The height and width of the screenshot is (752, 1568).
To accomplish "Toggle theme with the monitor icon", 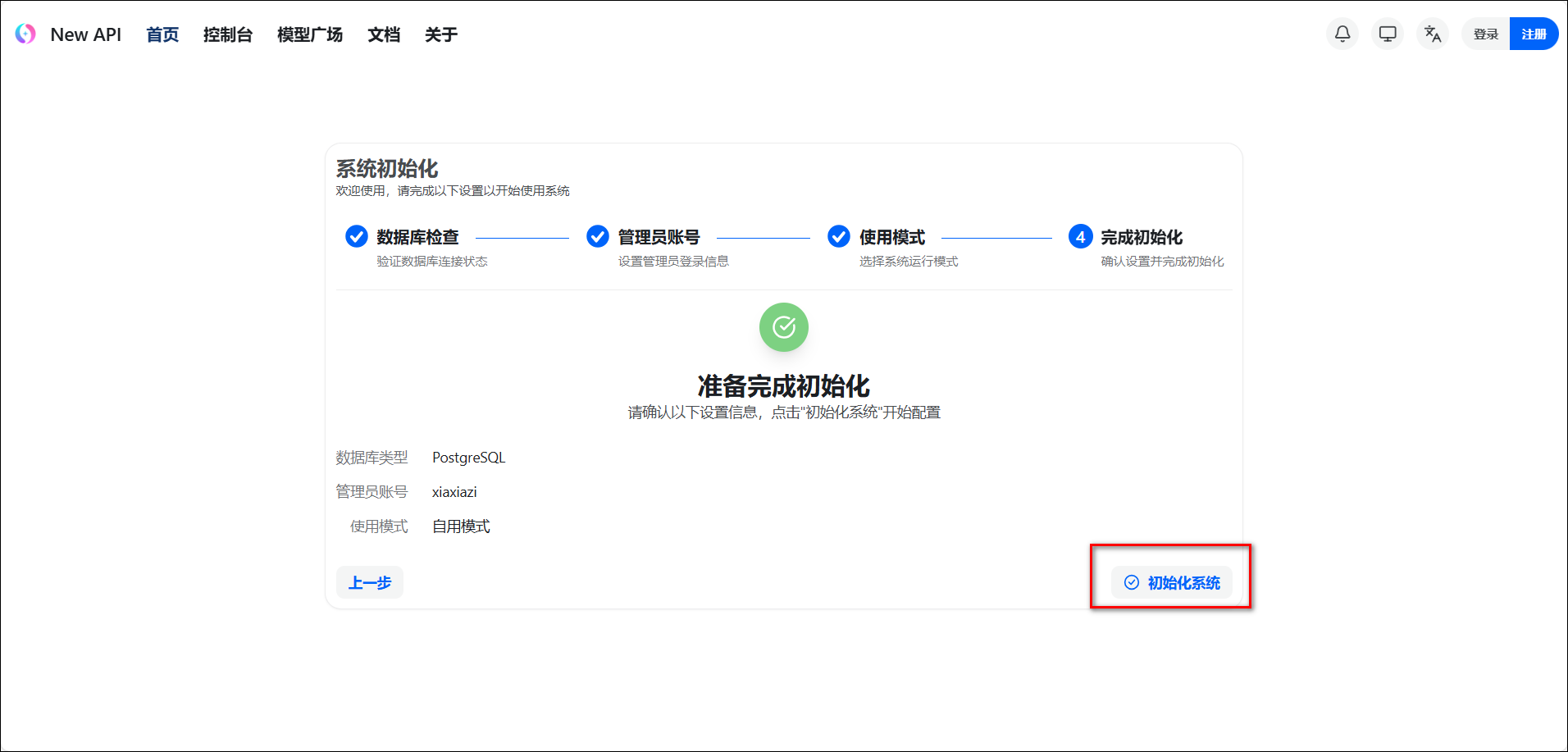I will pyautogui.click(x=1388, y=34).
